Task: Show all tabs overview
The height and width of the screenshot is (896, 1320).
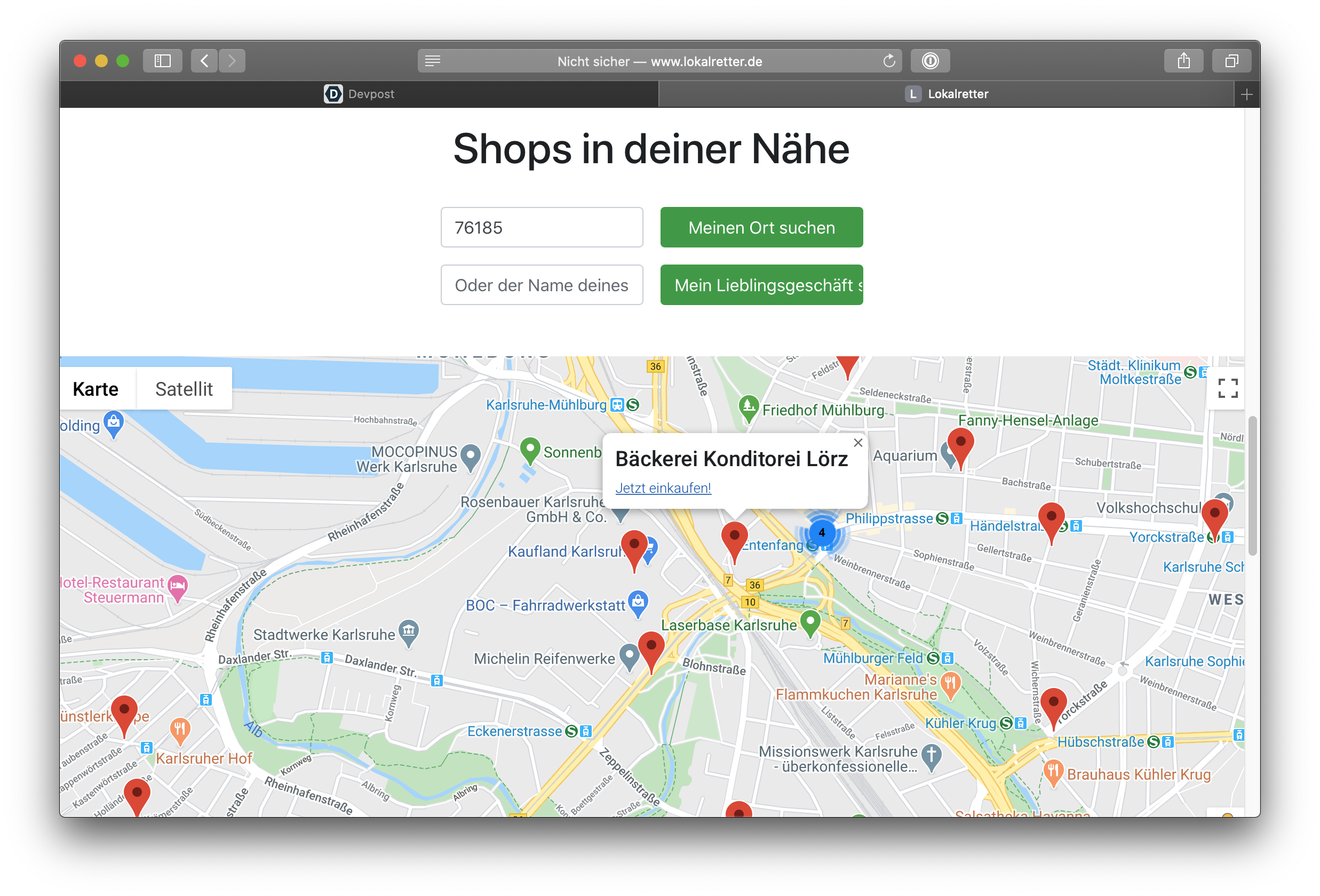Action: tap(1231, 61)
